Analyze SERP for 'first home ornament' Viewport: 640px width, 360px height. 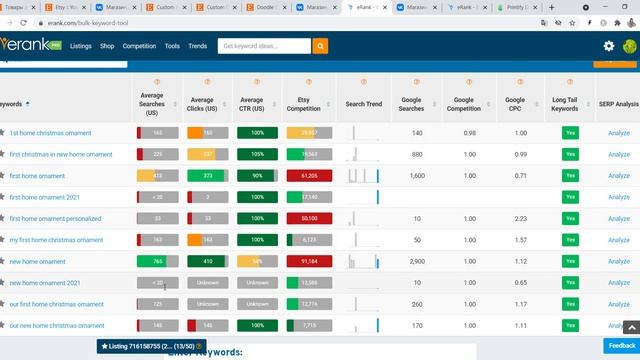click(619, 176)
